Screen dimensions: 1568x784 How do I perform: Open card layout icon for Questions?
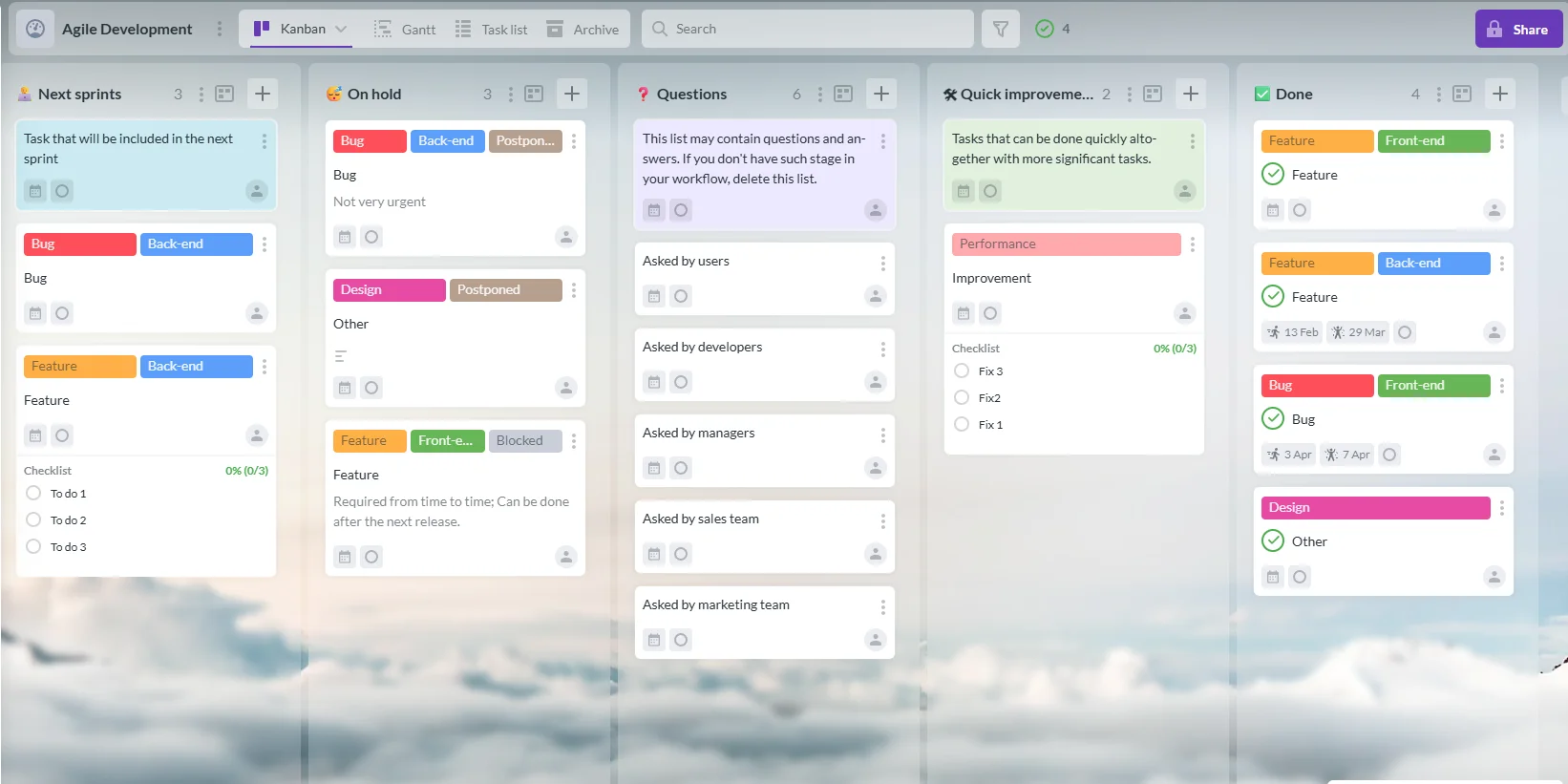[843, 94]
